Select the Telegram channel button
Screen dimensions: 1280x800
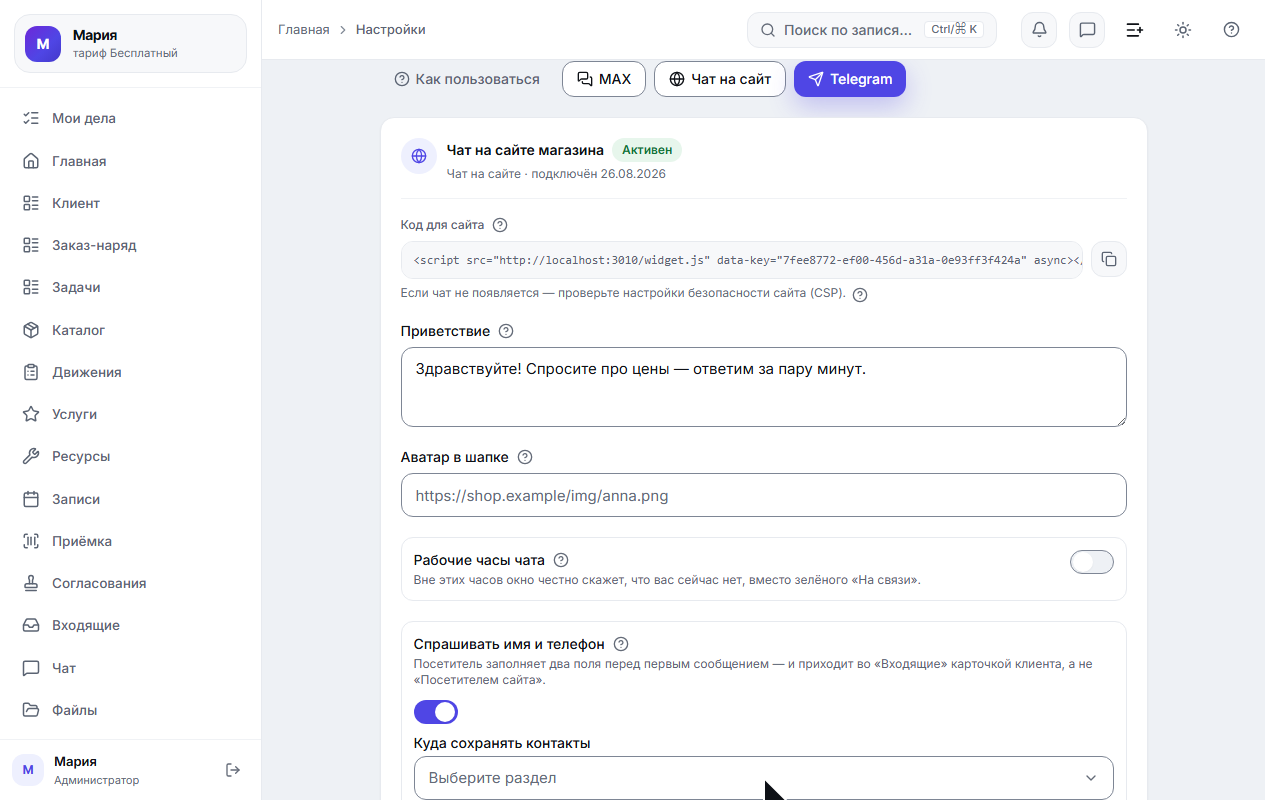(x=850, y=79)
